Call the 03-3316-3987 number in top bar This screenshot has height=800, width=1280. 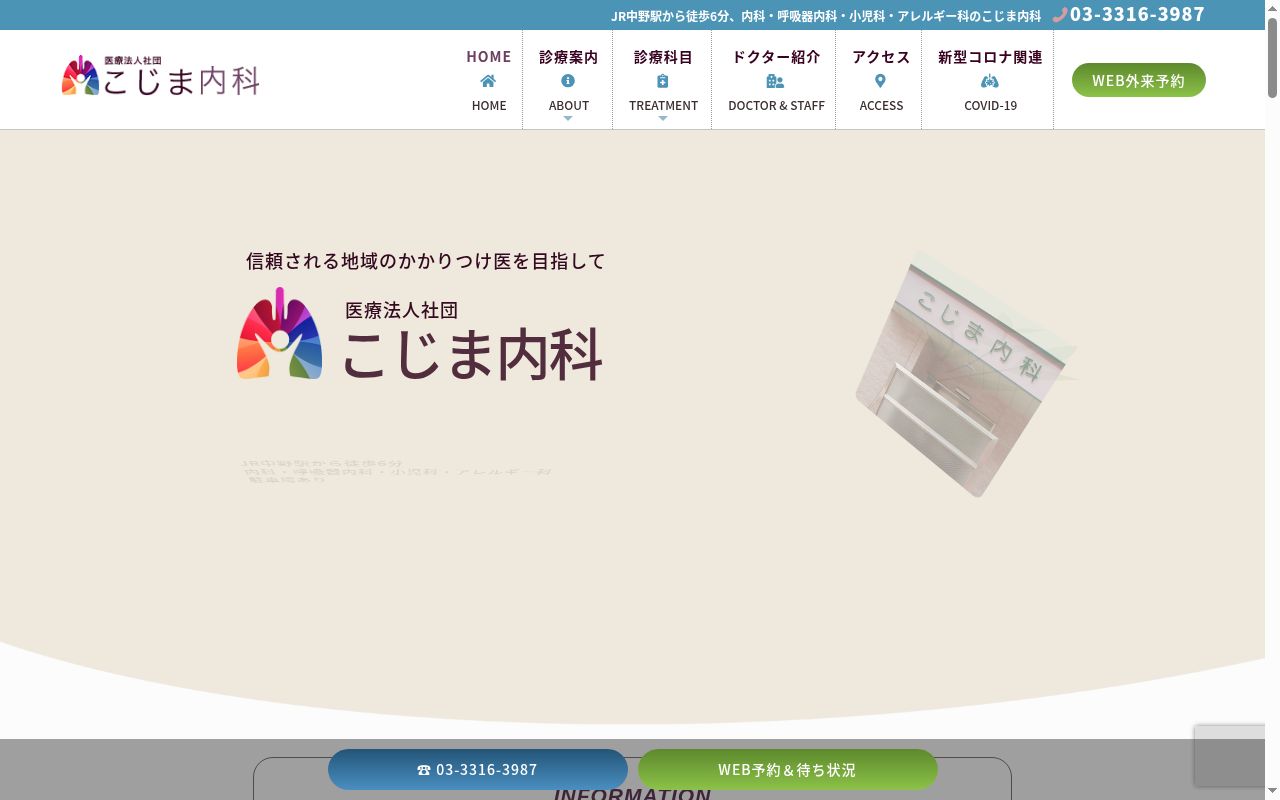[1137, 14]
